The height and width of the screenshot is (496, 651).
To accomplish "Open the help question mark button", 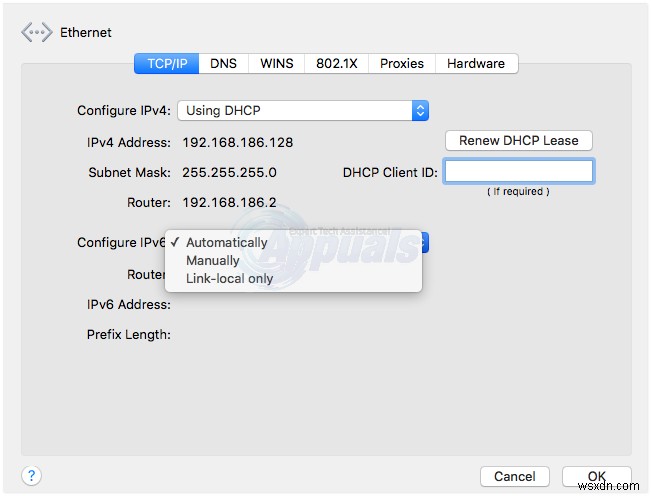I will [x=32, y=475].
